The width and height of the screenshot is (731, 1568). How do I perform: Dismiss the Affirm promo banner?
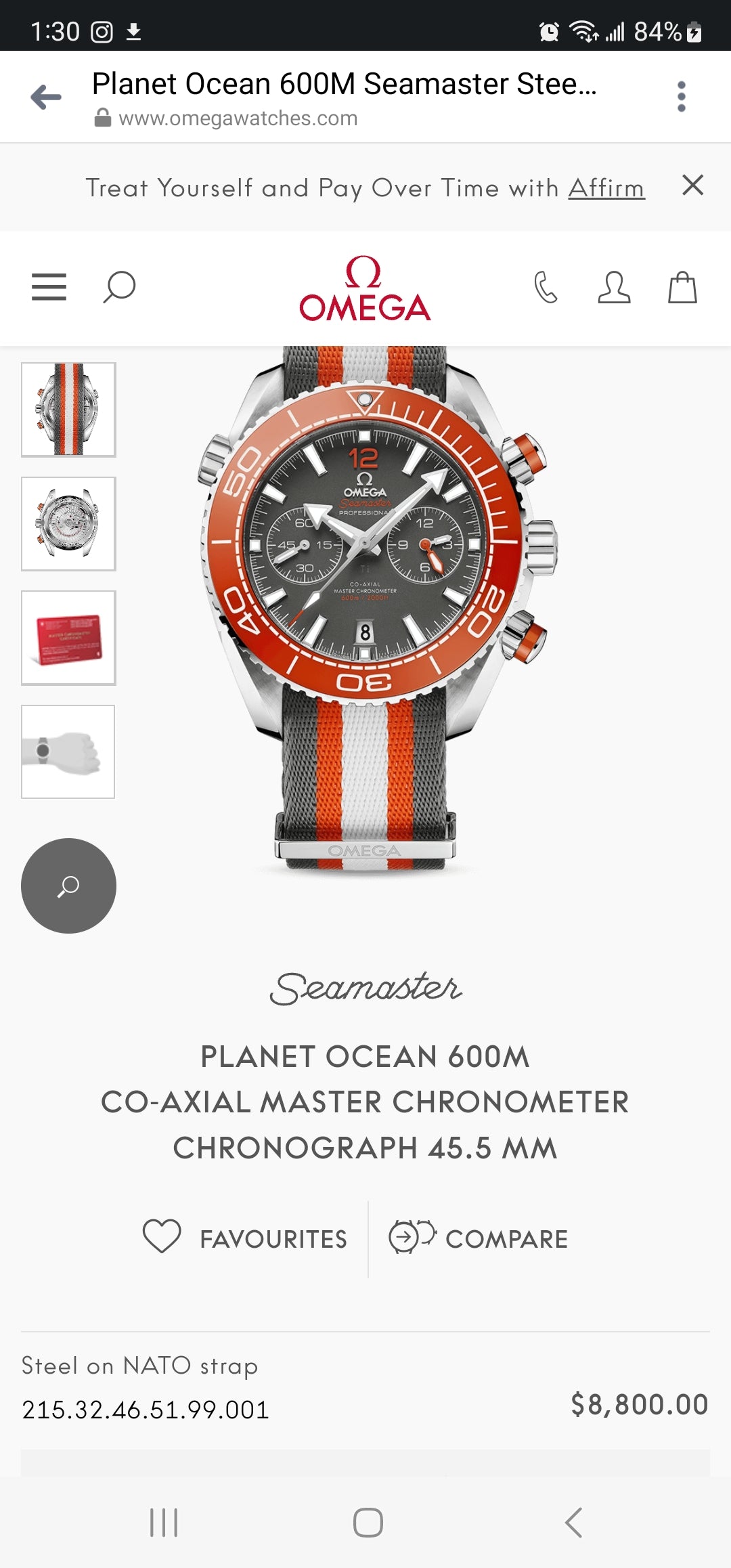(x=692, y=185)
